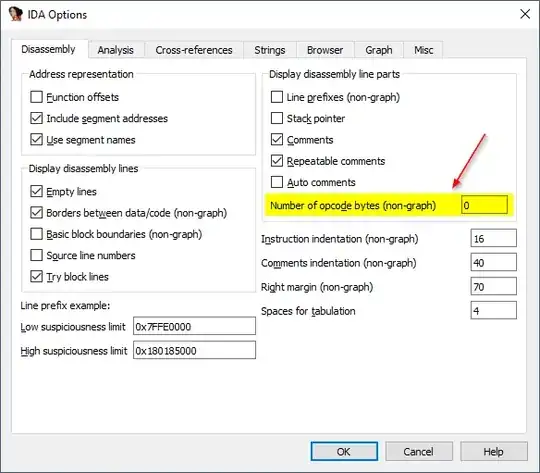Click the Cancel button
Screen dimensions: 540x473
pyautogui.click(x=418, y=451)
